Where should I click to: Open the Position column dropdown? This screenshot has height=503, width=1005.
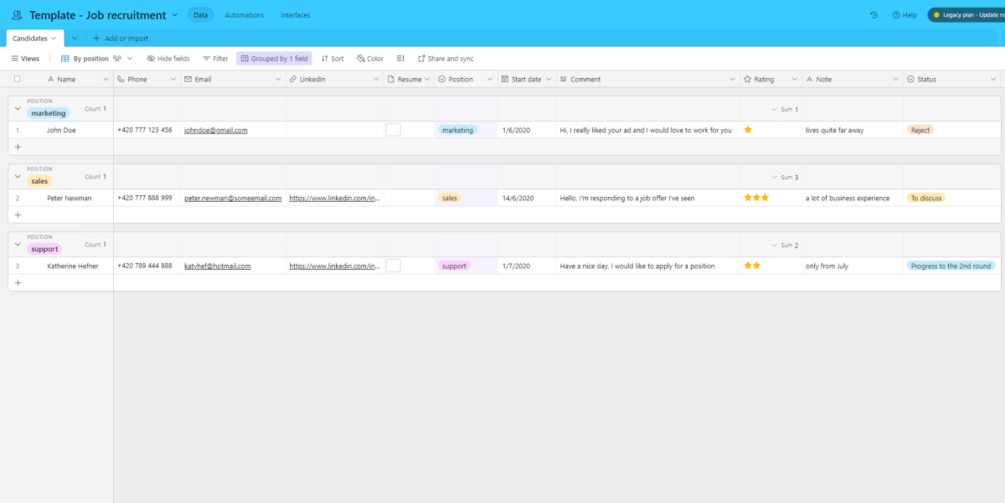click(x=490, y=79)
